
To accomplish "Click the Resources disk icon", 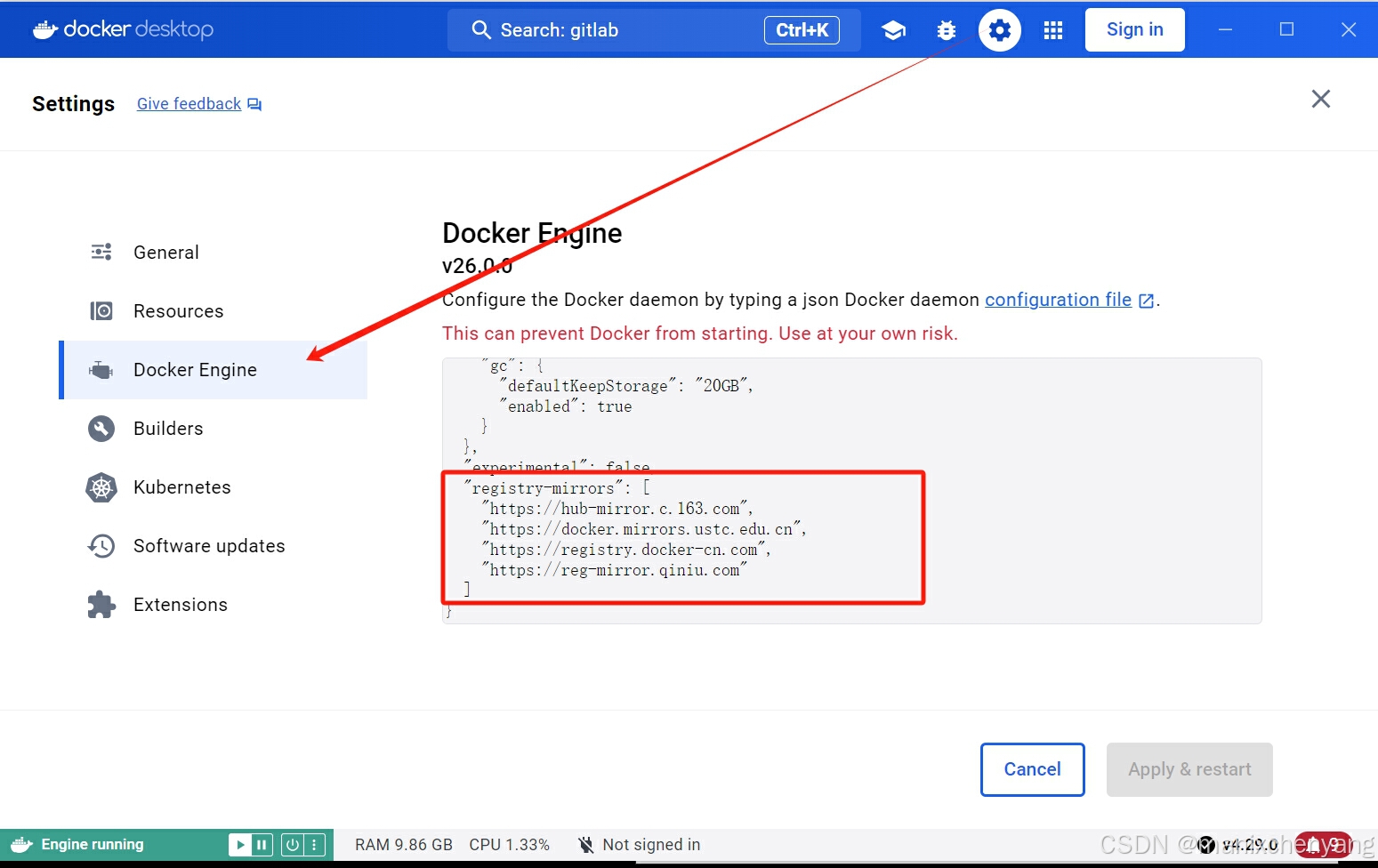I will (x=101, y=311).
